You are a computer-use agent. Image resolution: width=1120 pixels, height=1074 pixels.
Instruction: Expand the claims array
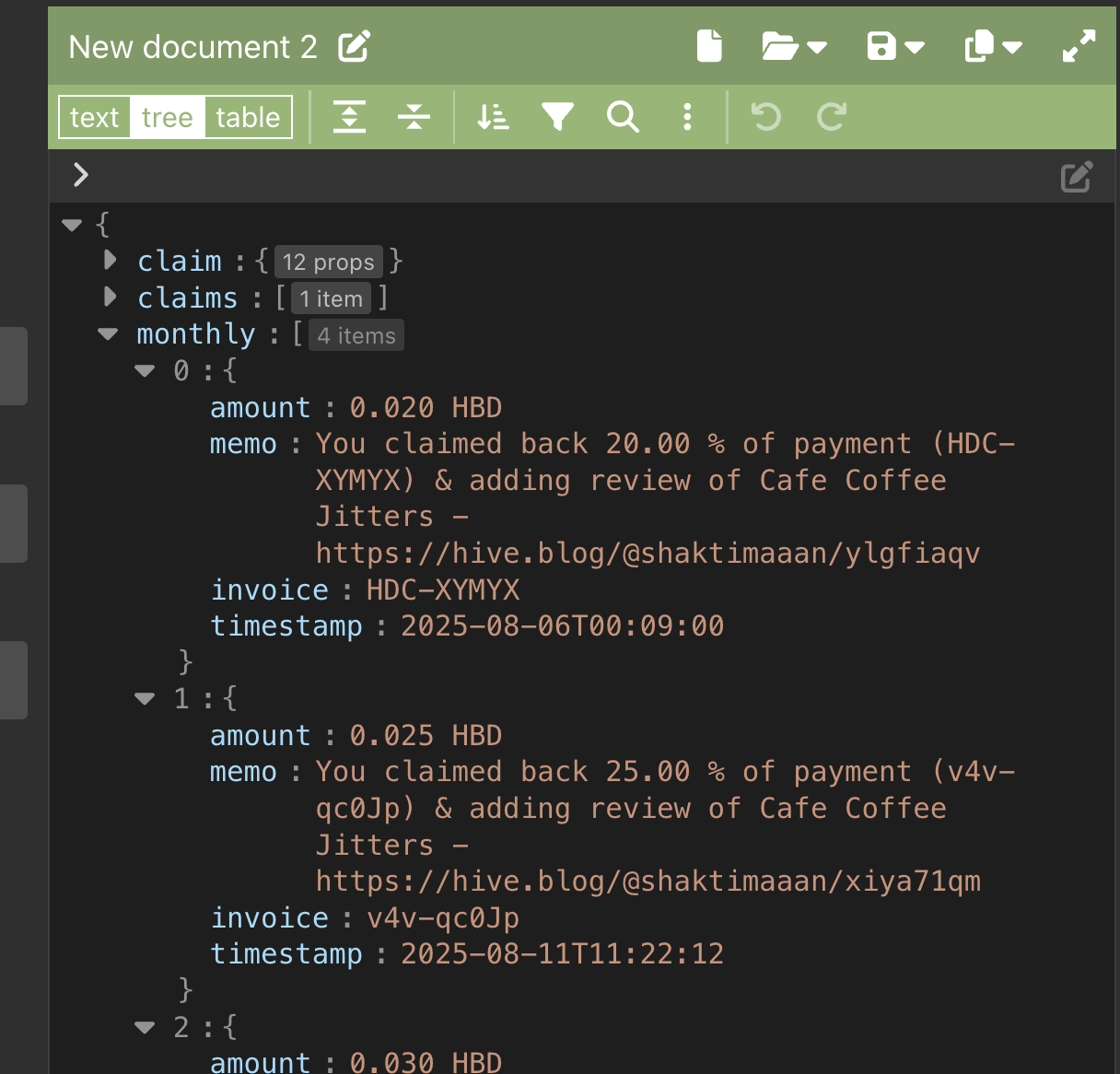pyautogui.click(x=110, y=297)
